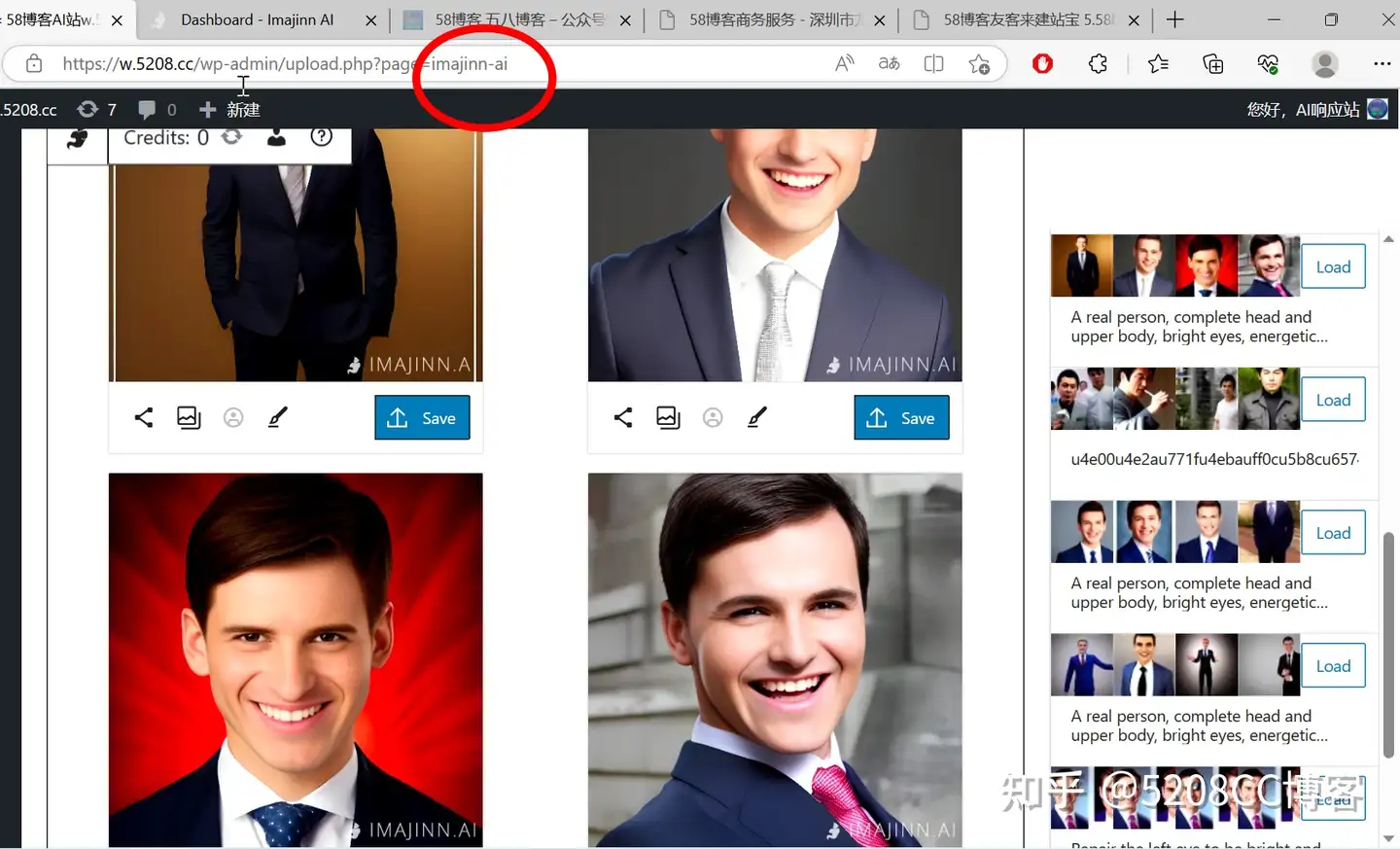Open the Extensions puzzle icon

[1098, 64]
